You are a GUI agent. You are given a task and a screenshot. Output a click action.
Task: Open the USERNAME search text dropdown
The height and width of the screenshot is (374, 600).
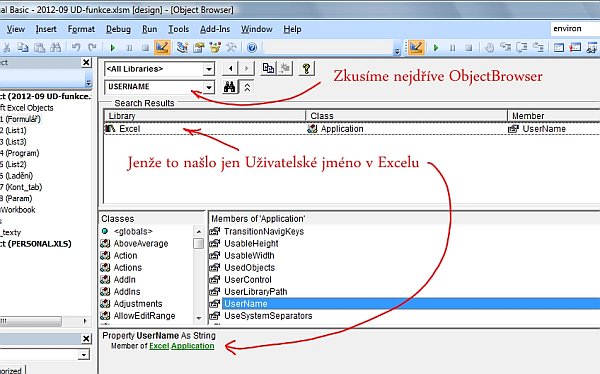[209, 87]
